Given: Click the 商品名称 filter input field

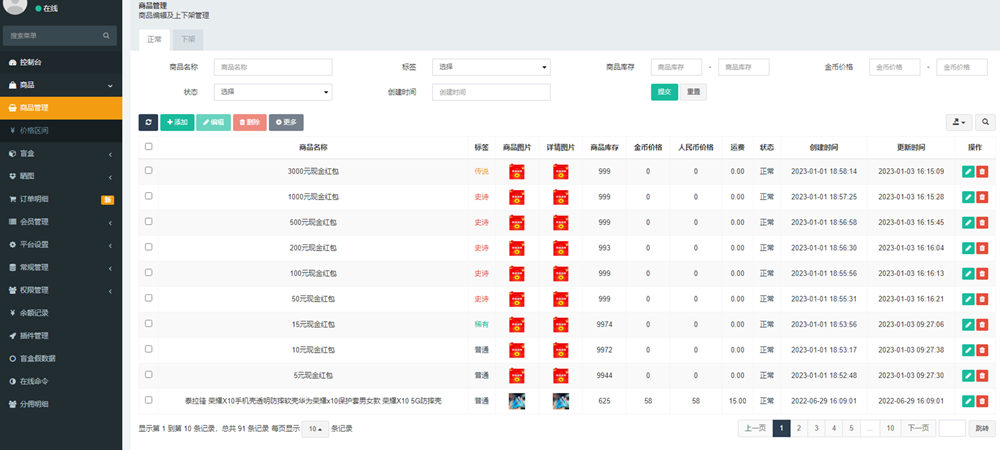Looking at the screenshot, I should [272, 67].
